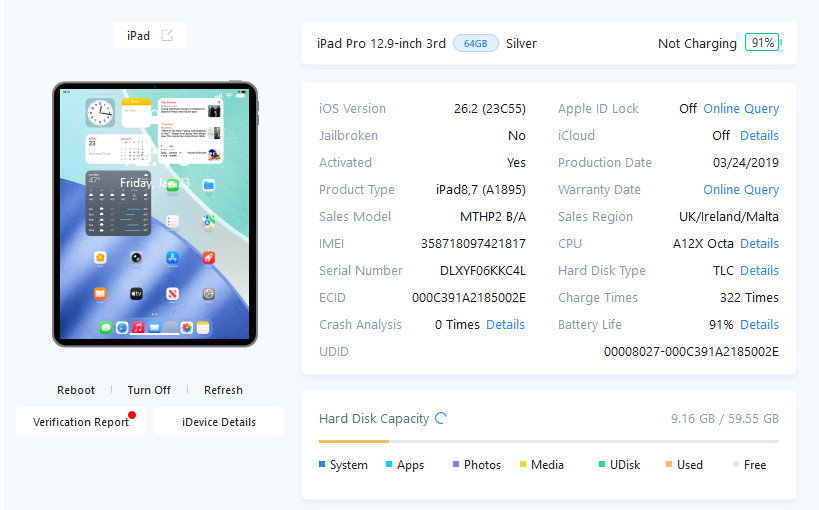Click the Hard Disk Capacity heading
Viewport: 819px width, 510px height.
pos(373,419)
